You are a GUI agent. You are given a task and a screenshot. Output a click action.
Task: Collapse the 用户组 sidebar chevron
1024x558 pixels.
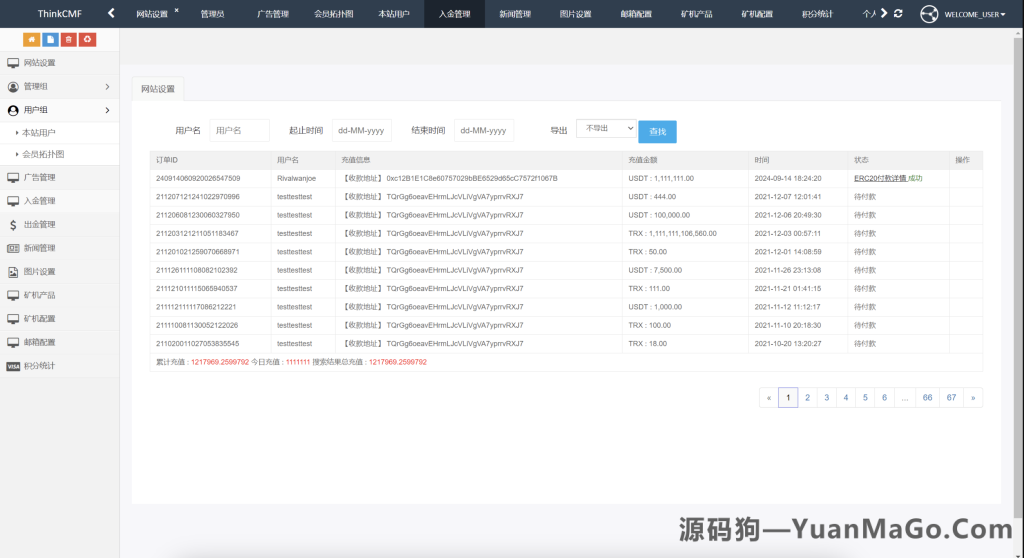point(107,110)
